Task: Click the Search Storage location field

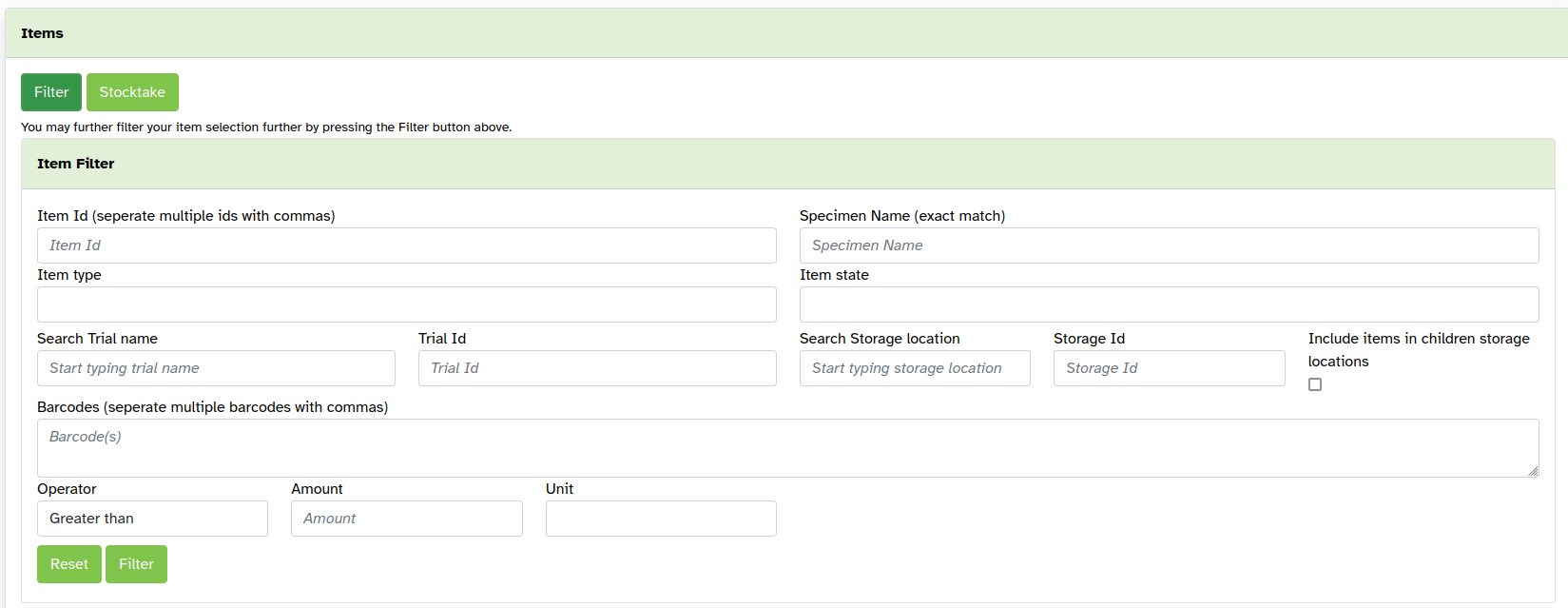Action: (915, 368)
